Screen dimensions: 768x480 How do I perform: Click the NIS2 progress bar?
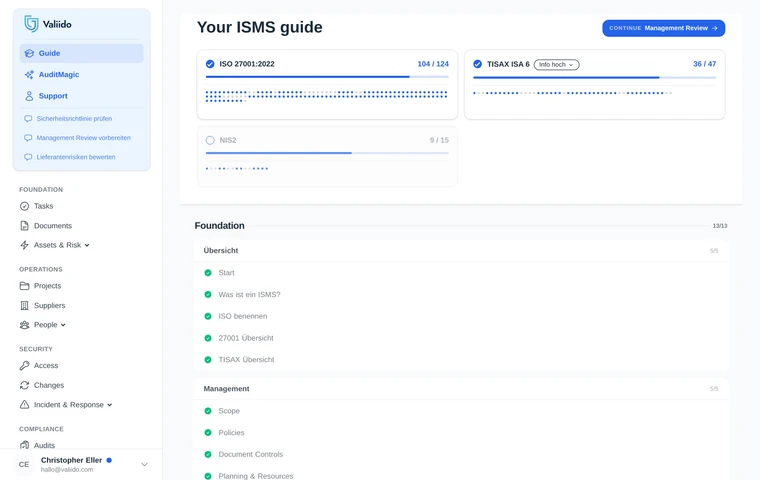(x=327, y=153)
